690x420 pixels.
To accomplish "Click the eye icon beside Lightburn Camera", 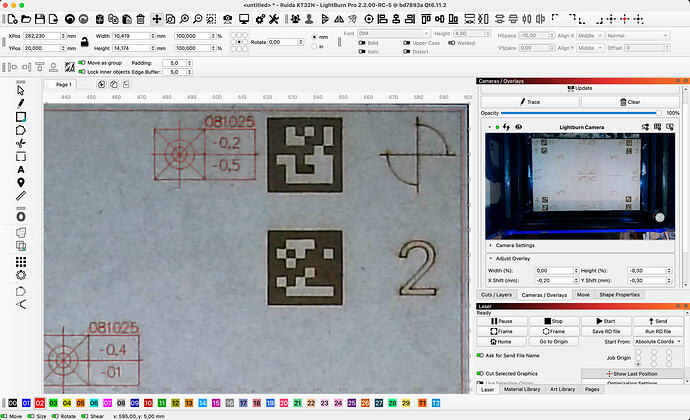I will (x=518, y=127).
